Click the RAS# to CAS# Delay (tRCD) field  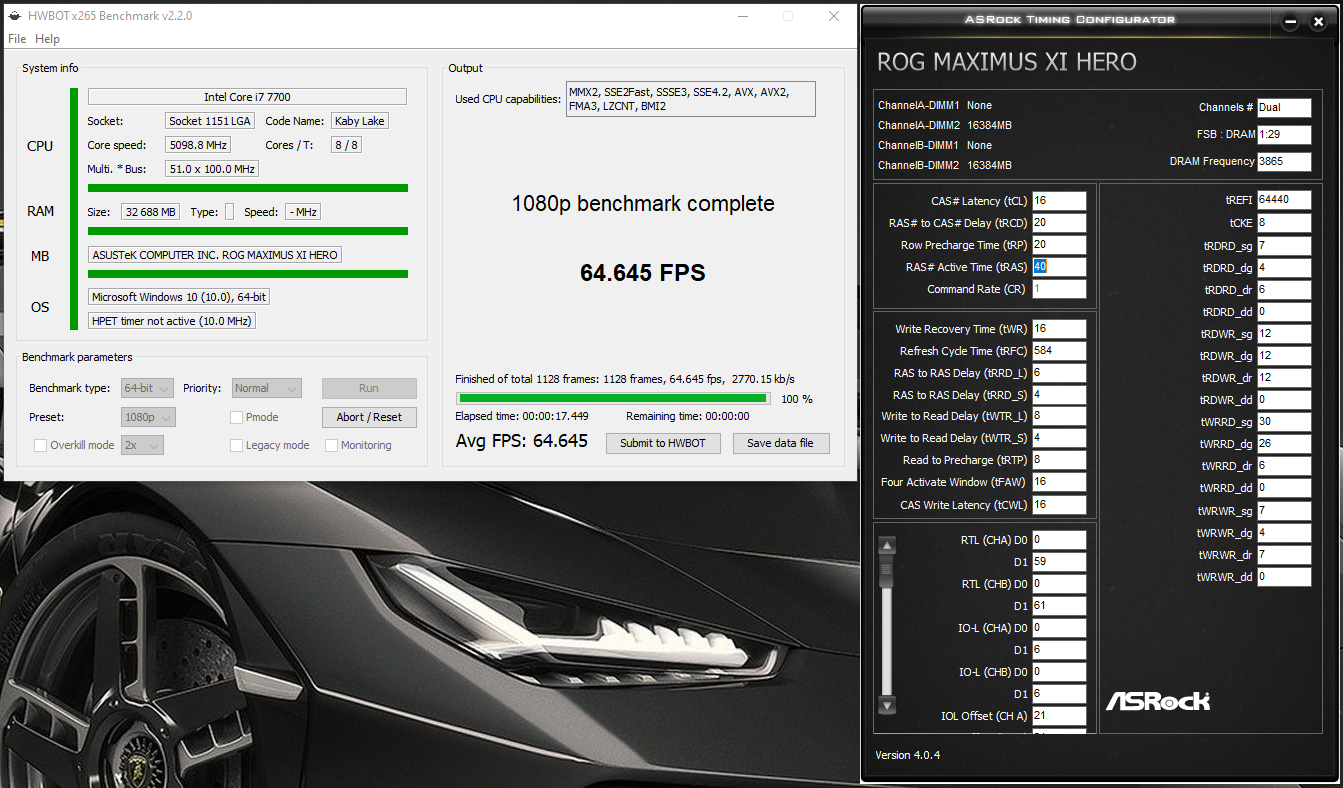click(1059, 223)
